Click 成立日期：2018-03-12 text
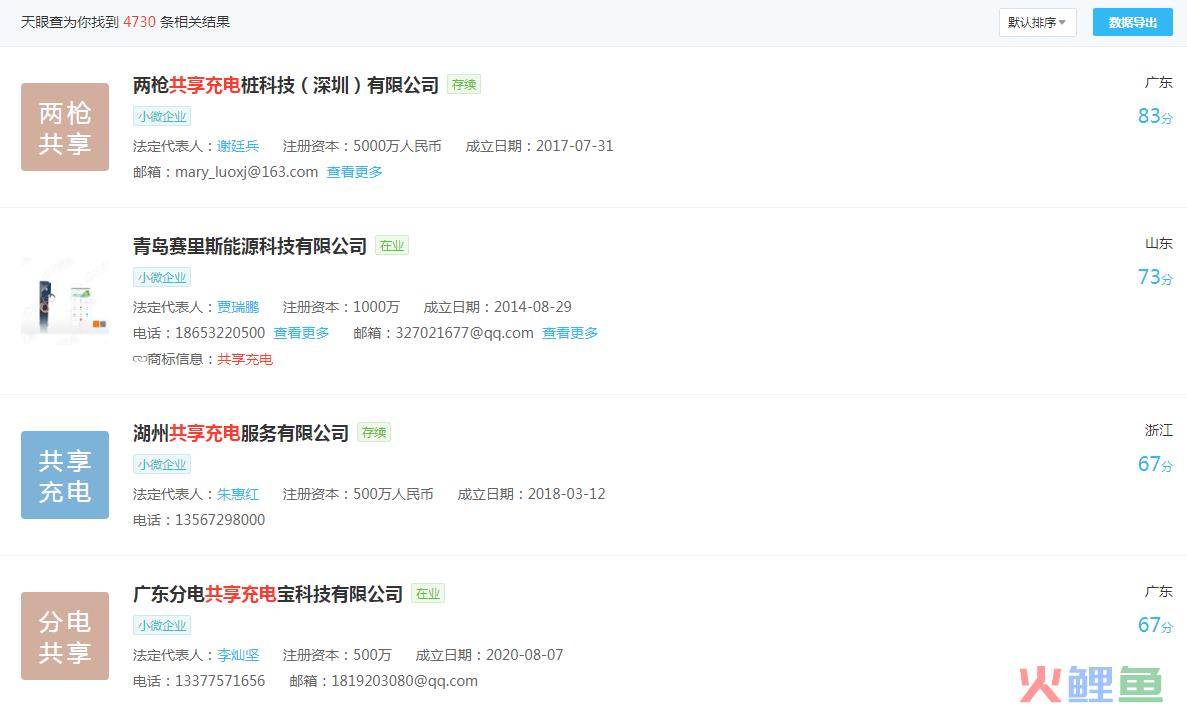Screen dimensions: 1187x708 531,494
